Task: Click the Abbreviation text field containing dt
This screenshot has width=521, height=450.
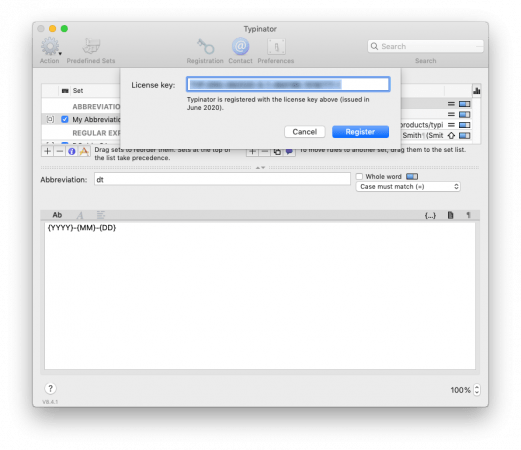Action: tap(222, 180)
